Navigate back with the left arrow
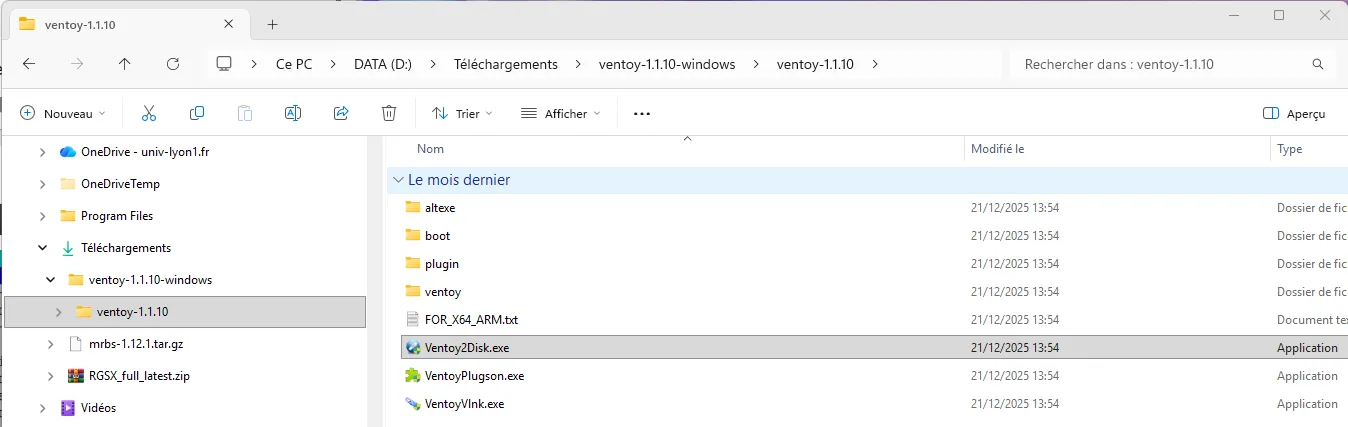Viewport: 1348px width, 427px height. click(x=29, y=64)
